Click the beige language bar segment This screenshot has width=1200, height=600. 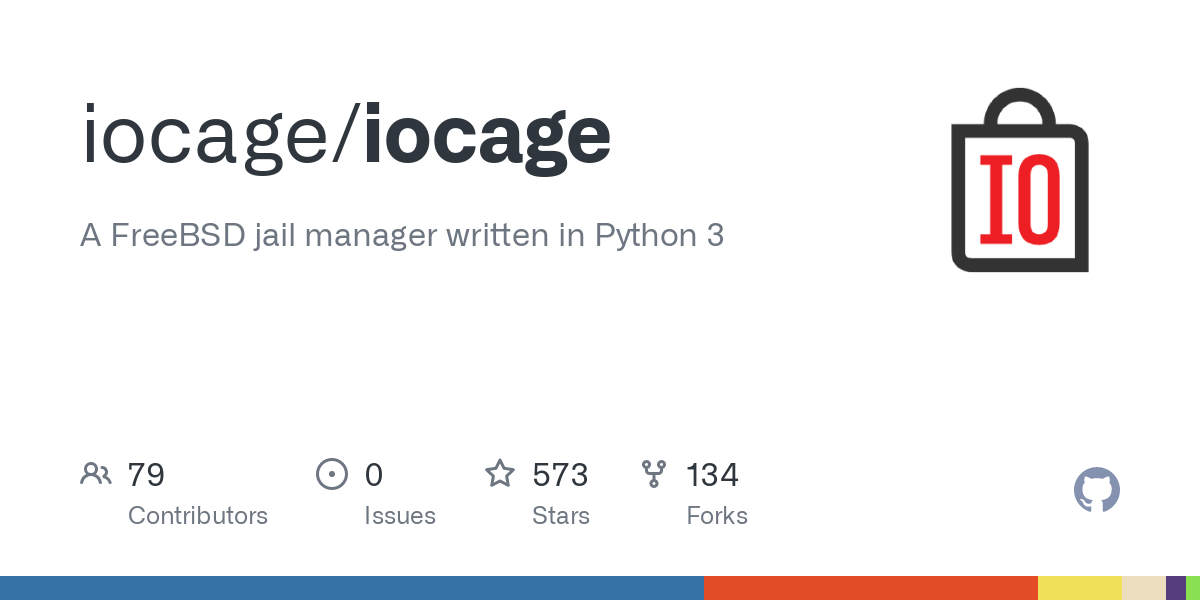[x=1144, y=588]
